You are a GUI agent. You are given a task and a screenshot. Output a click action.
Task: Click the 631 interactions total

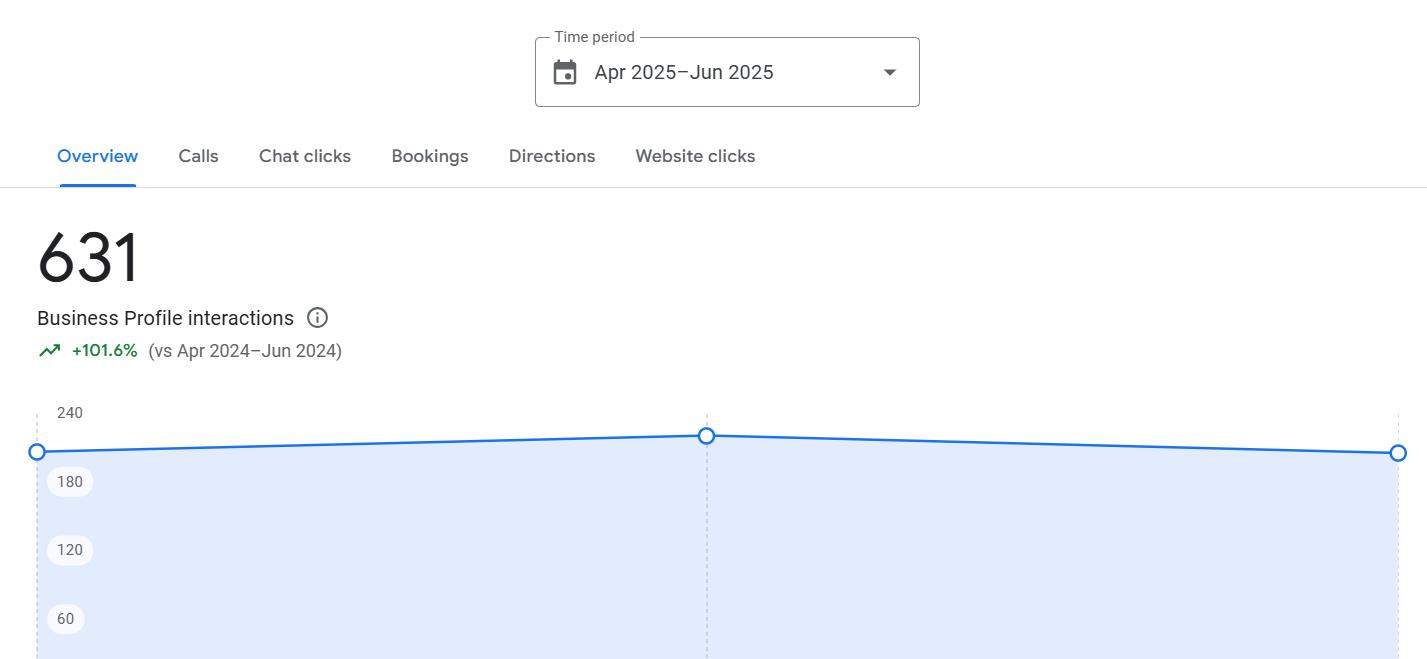pyautogui.click(x=88, y=258)
